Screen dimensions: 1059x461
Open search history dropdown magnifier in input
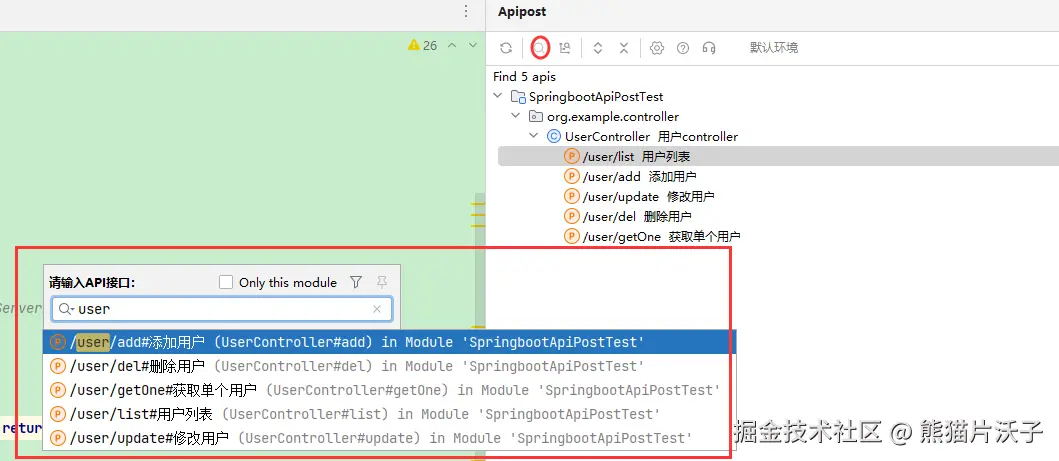point(66,309)
